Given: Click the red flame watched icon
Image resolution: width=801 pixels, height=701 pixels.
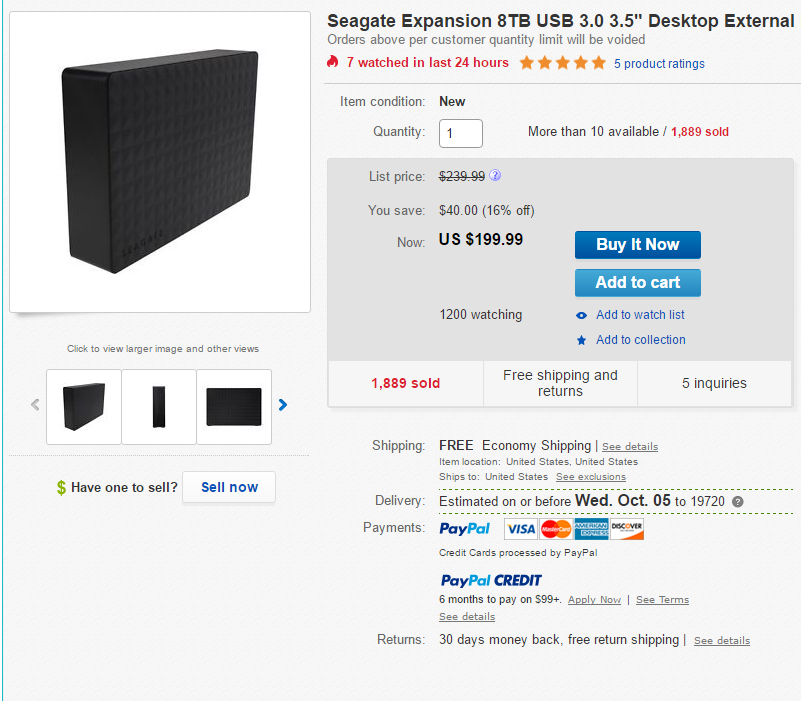Looking at the screenshot, I should 333,62.
